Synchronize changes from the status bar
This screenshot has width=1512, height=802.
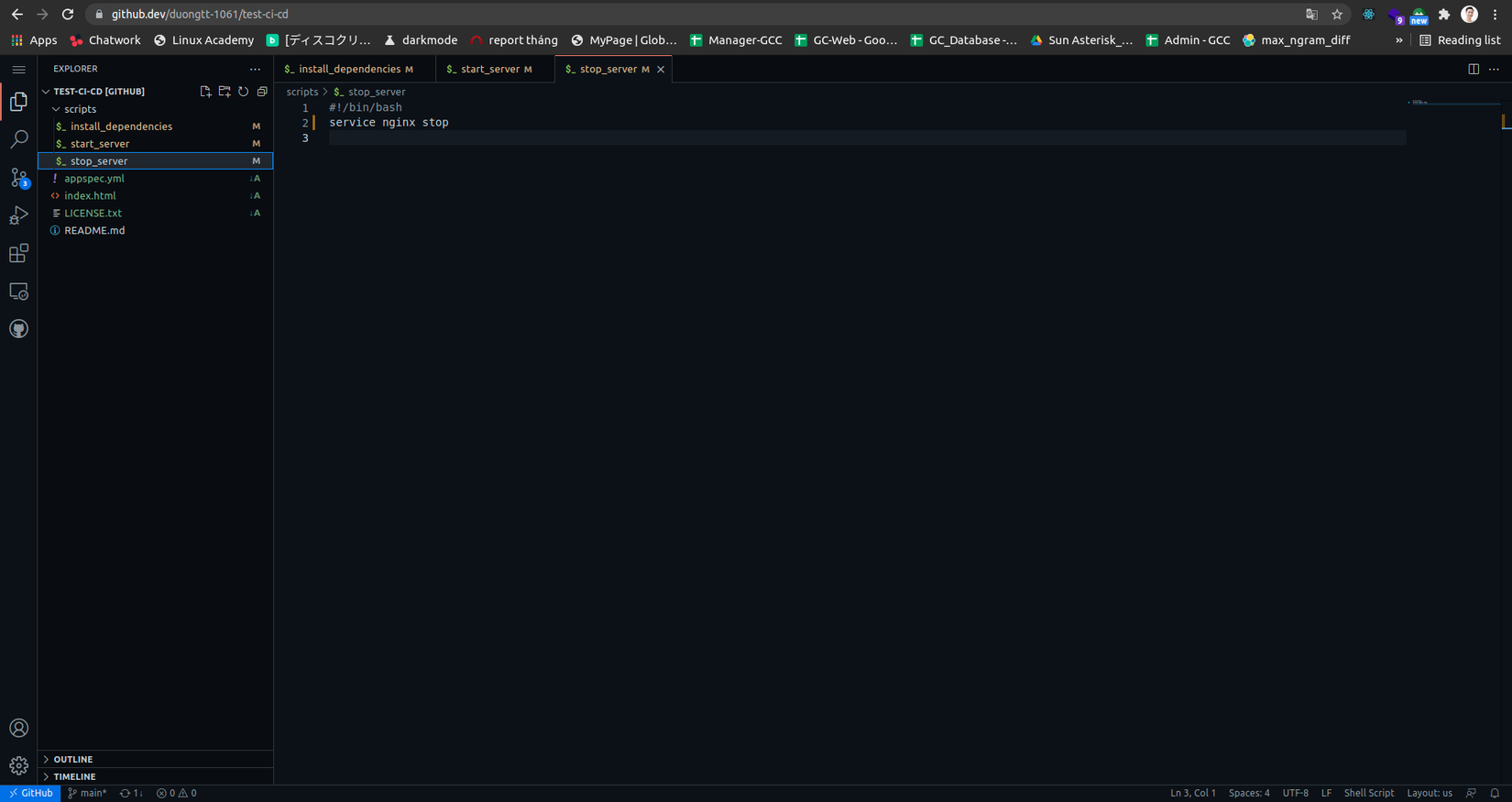click(131, 794)
